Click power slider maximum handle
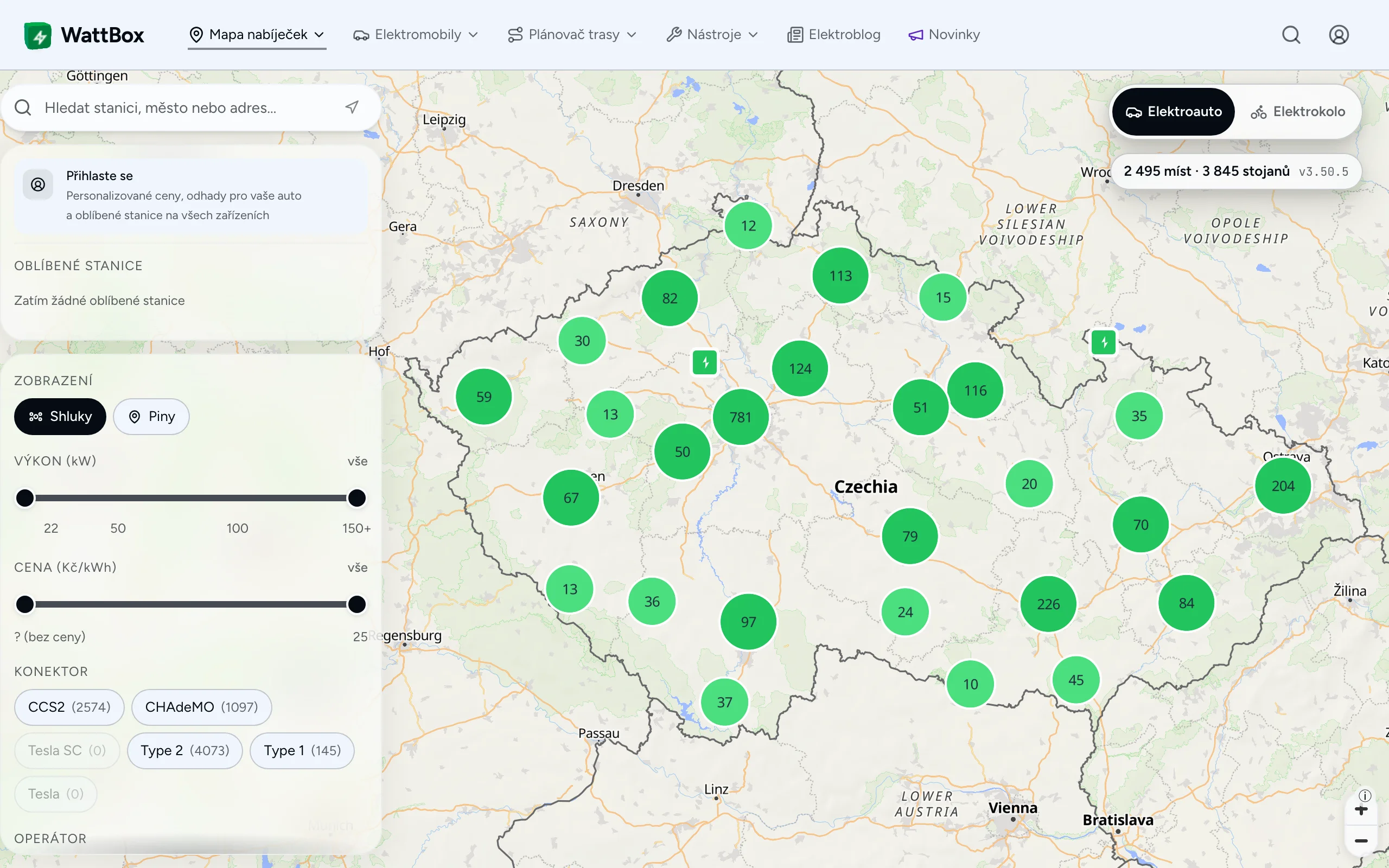 (357, 497)
